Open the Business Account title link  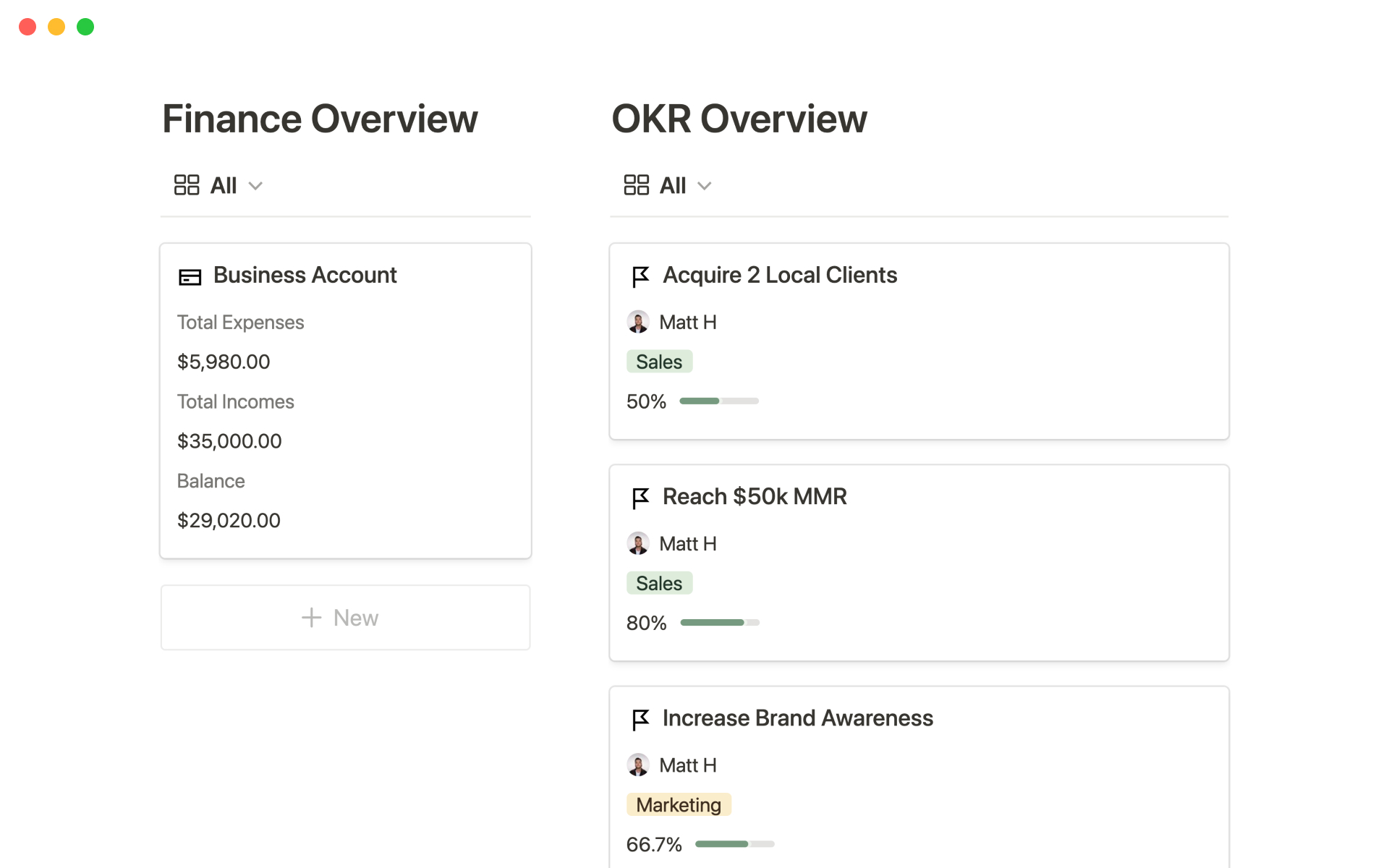click(305, 276)
